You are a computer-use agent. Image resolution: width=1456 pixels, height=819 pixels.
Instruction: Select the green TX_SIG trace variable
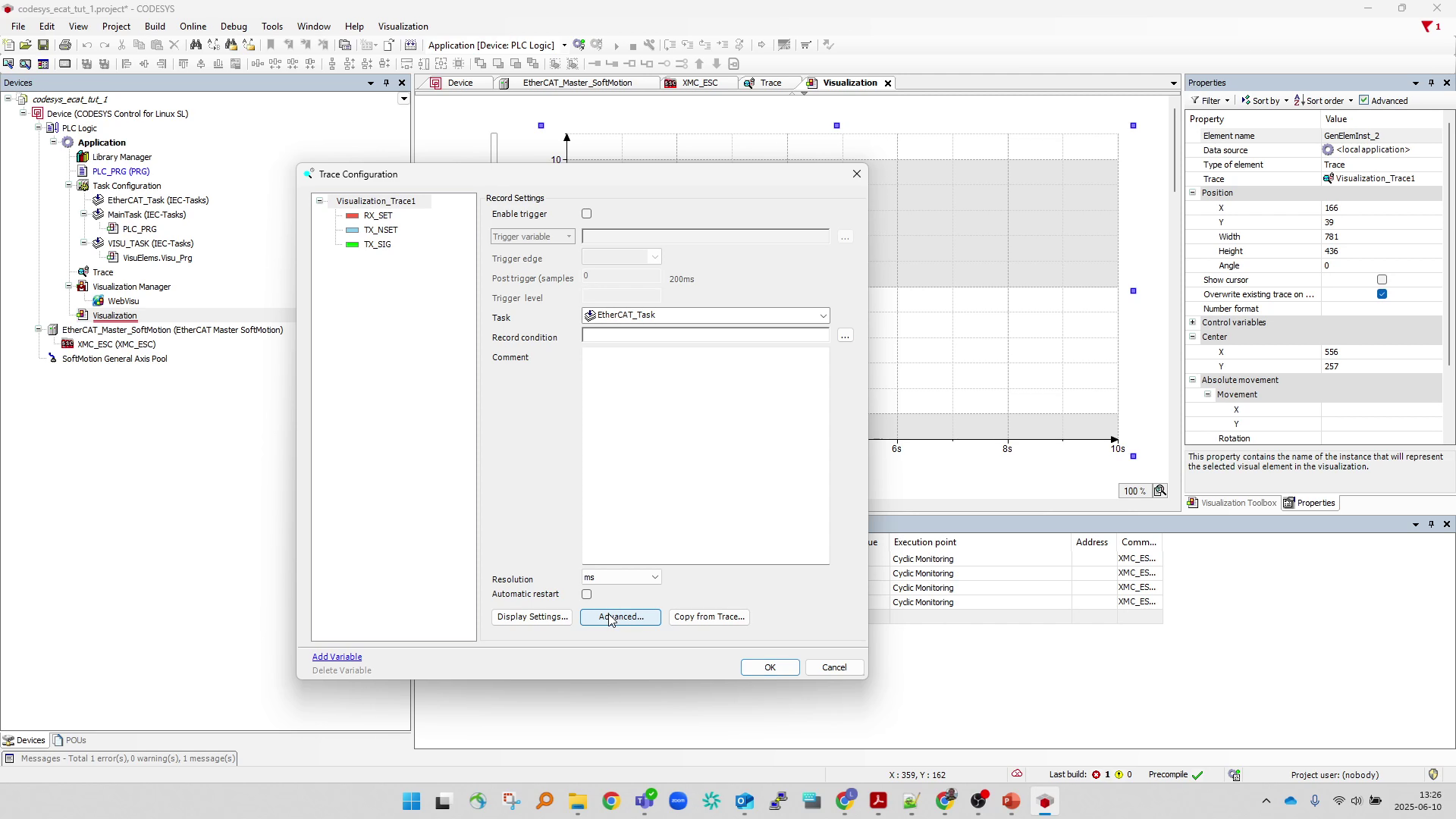point(376,245)
